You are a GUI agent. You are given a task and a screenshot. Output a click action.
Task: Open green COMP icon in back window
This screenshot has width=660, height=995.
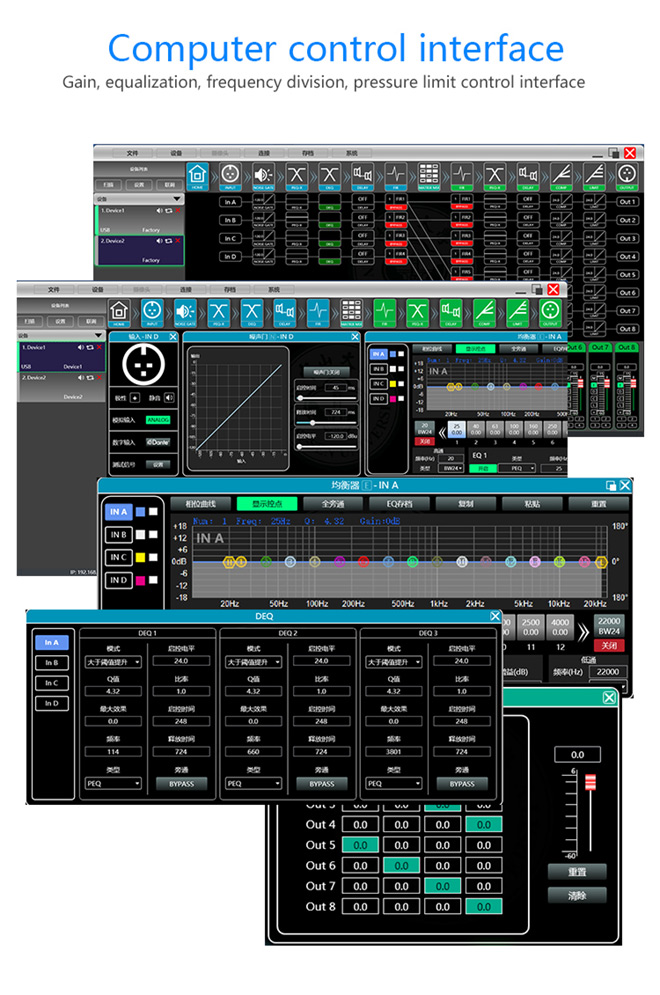pos(561,175)
